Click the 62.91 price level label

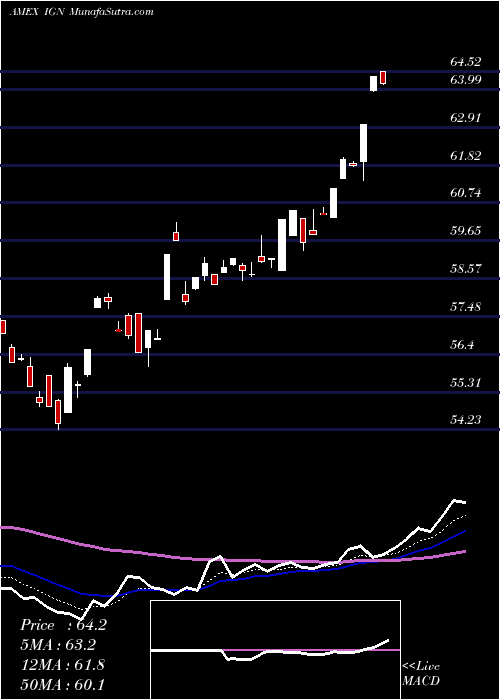466,118
